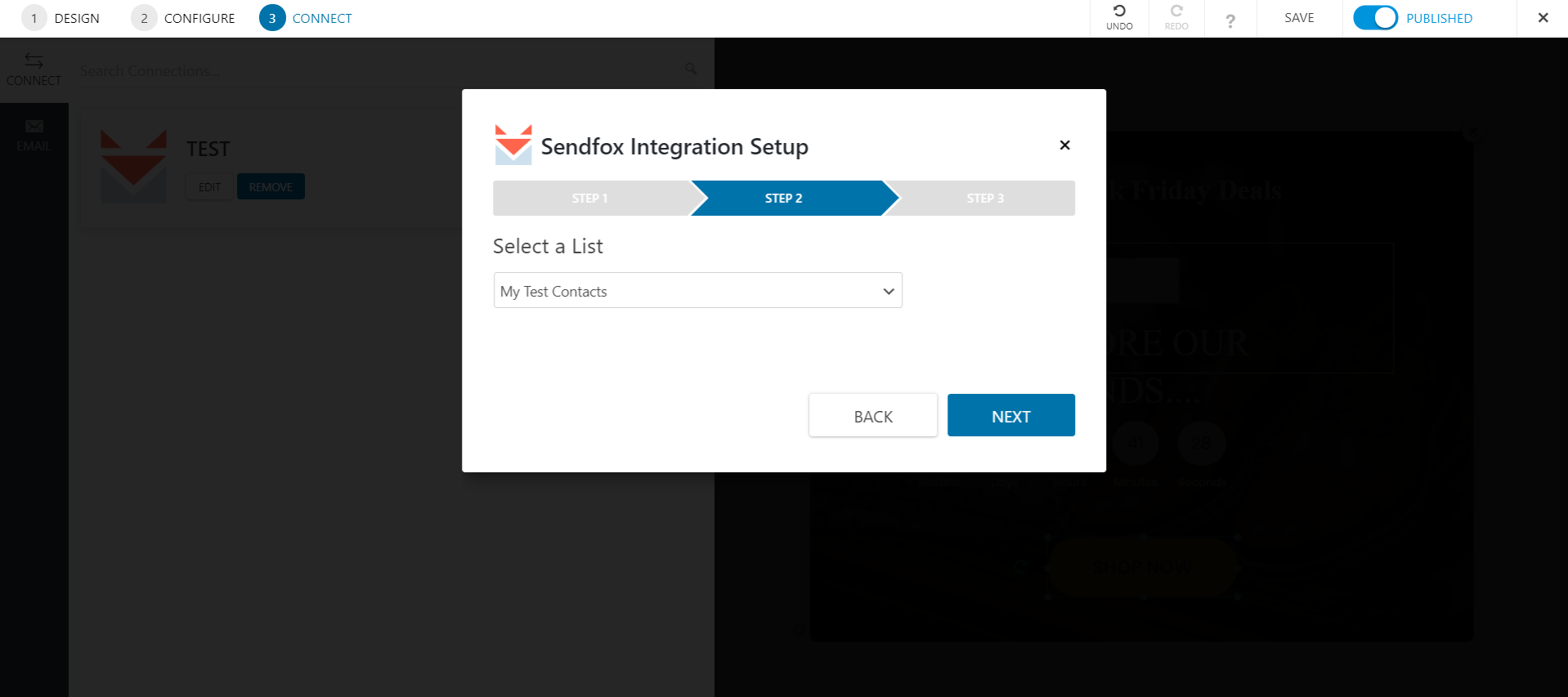Click the Save button in top bar
Viewport: 1568px width, 697px height.
(1299, 18)
